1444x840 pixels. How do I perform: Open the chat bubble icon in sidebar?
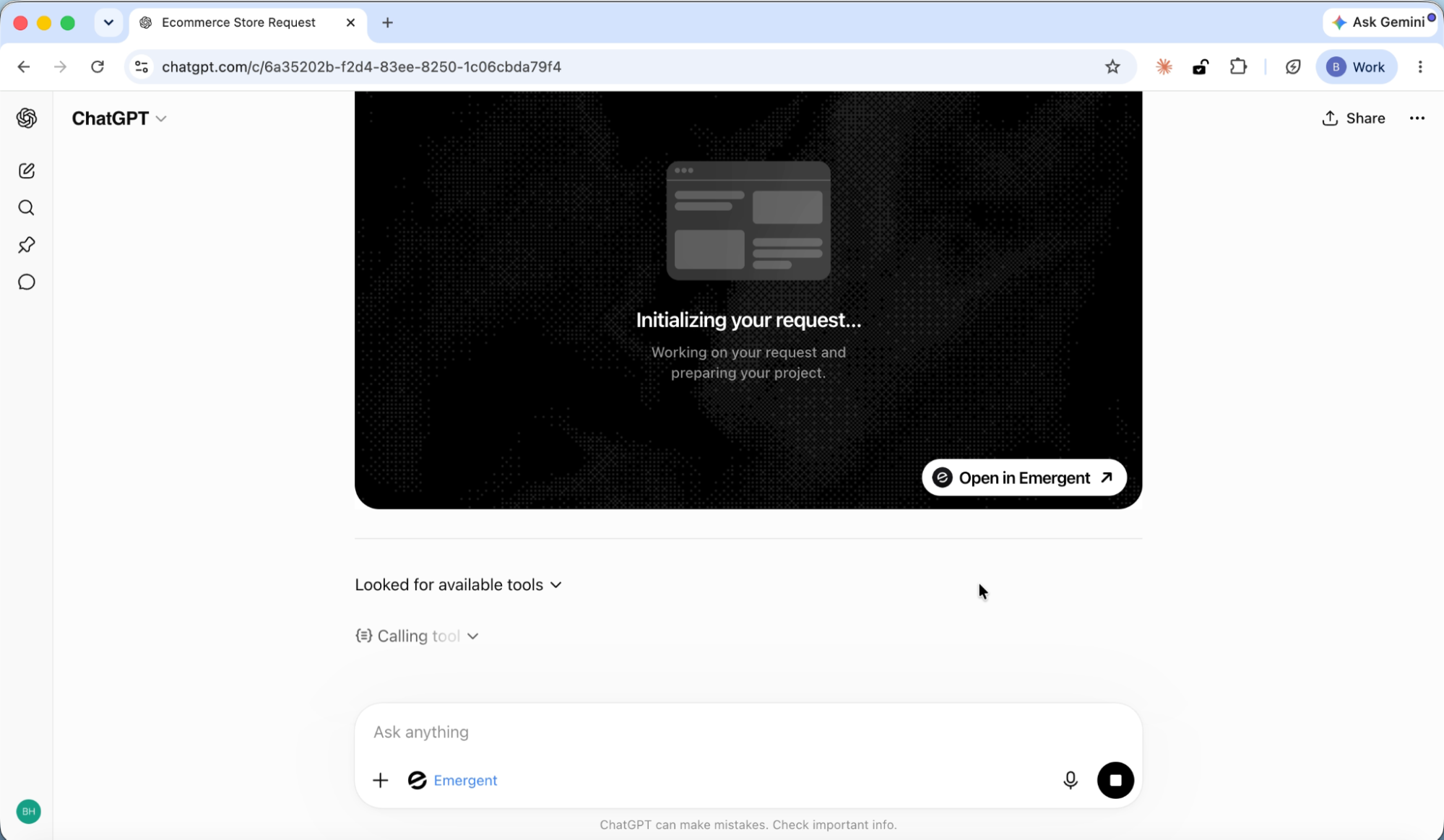coord(27,282)
